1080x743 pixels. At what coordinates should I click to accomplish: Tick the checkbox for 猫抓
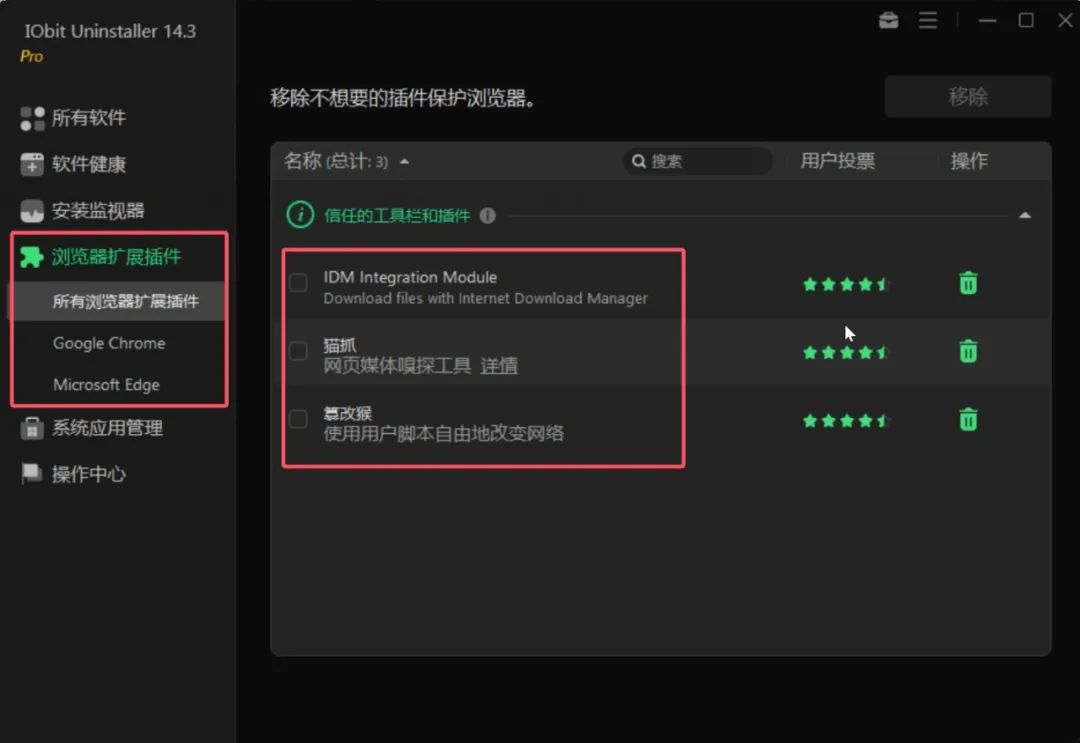[x=298, y=351]
